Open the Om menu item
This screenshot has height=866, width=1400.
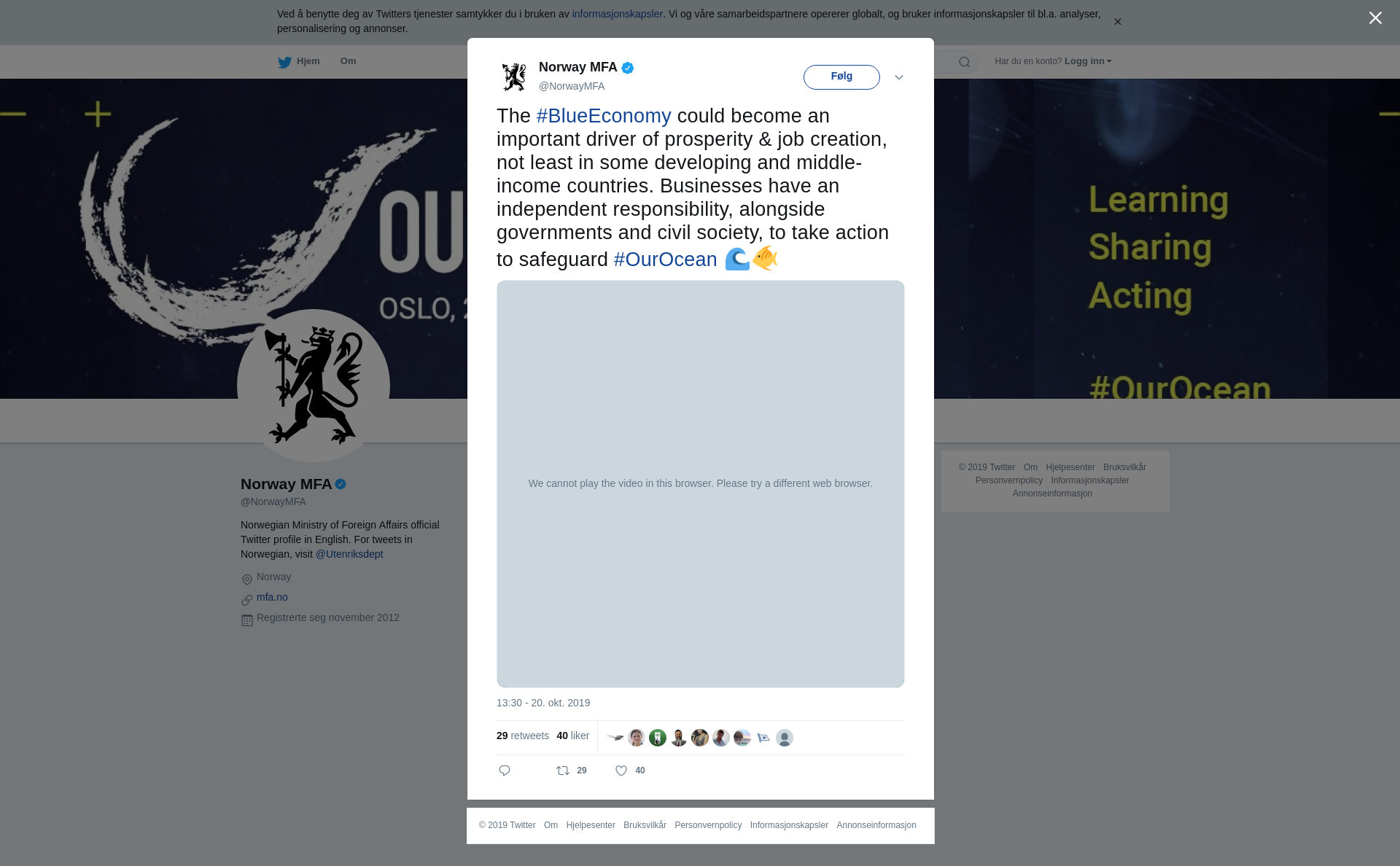[x=348, y=61]
